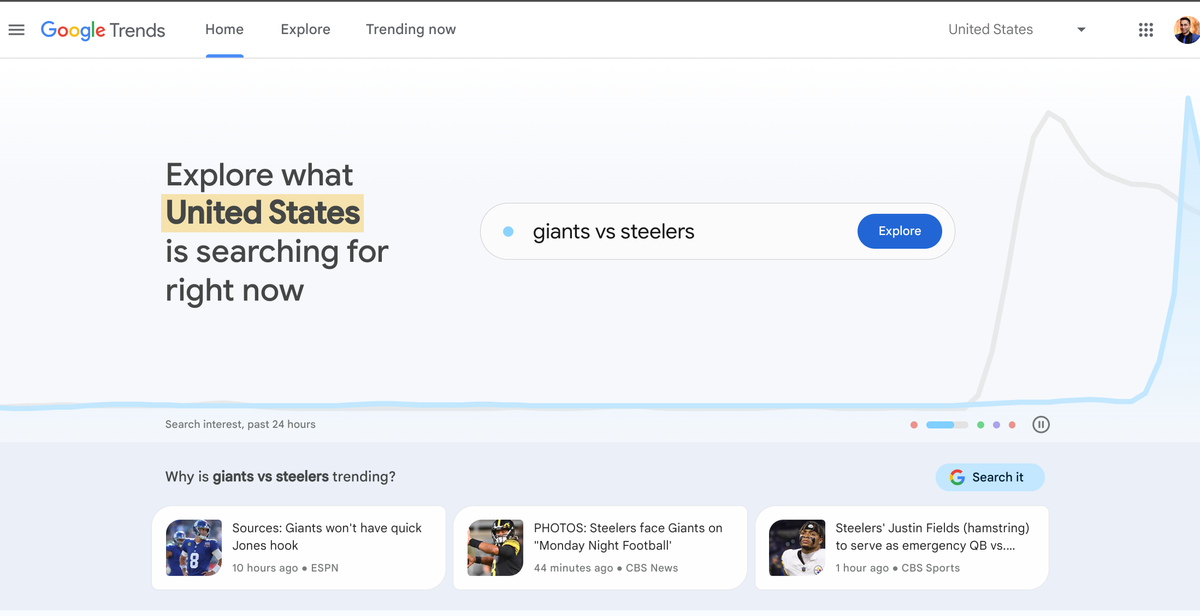
Task: Click the Google G on Search it button
Action: pos(958,477)
